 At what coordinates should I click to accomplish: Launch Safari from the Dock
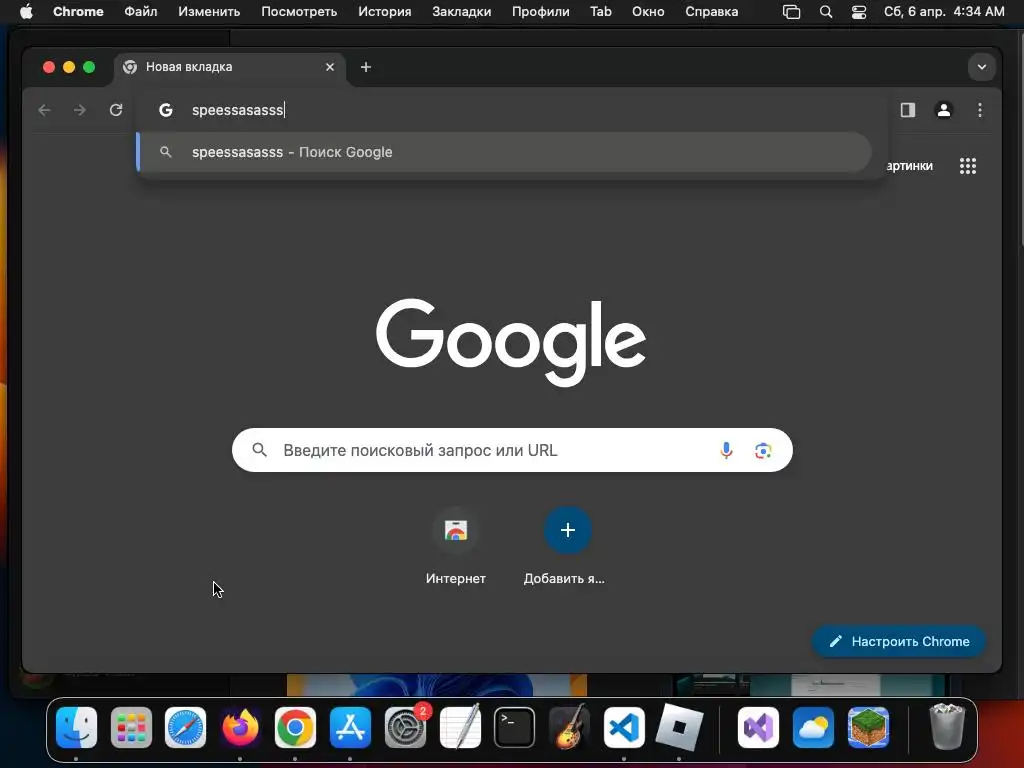pyautogui.click(x=185, y=728)
